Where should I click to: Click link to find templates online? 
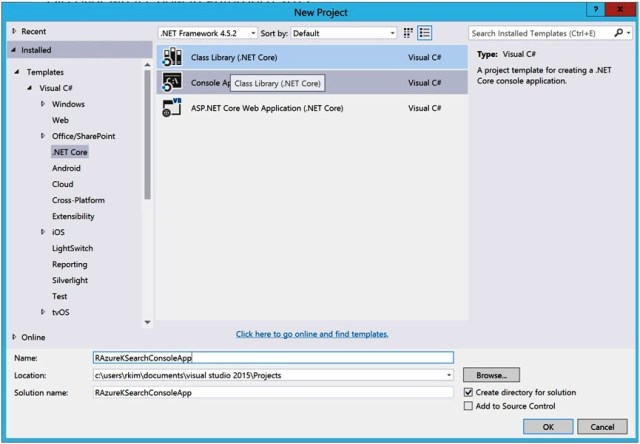point(312,334)
